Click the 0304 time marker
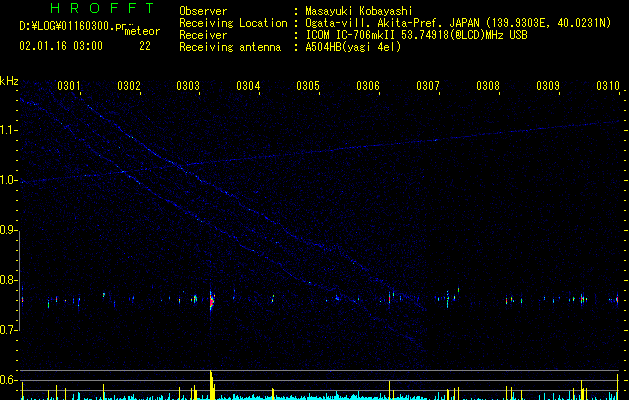The width and height of the screenshot is (629, 400). click(x=248, y=85)
